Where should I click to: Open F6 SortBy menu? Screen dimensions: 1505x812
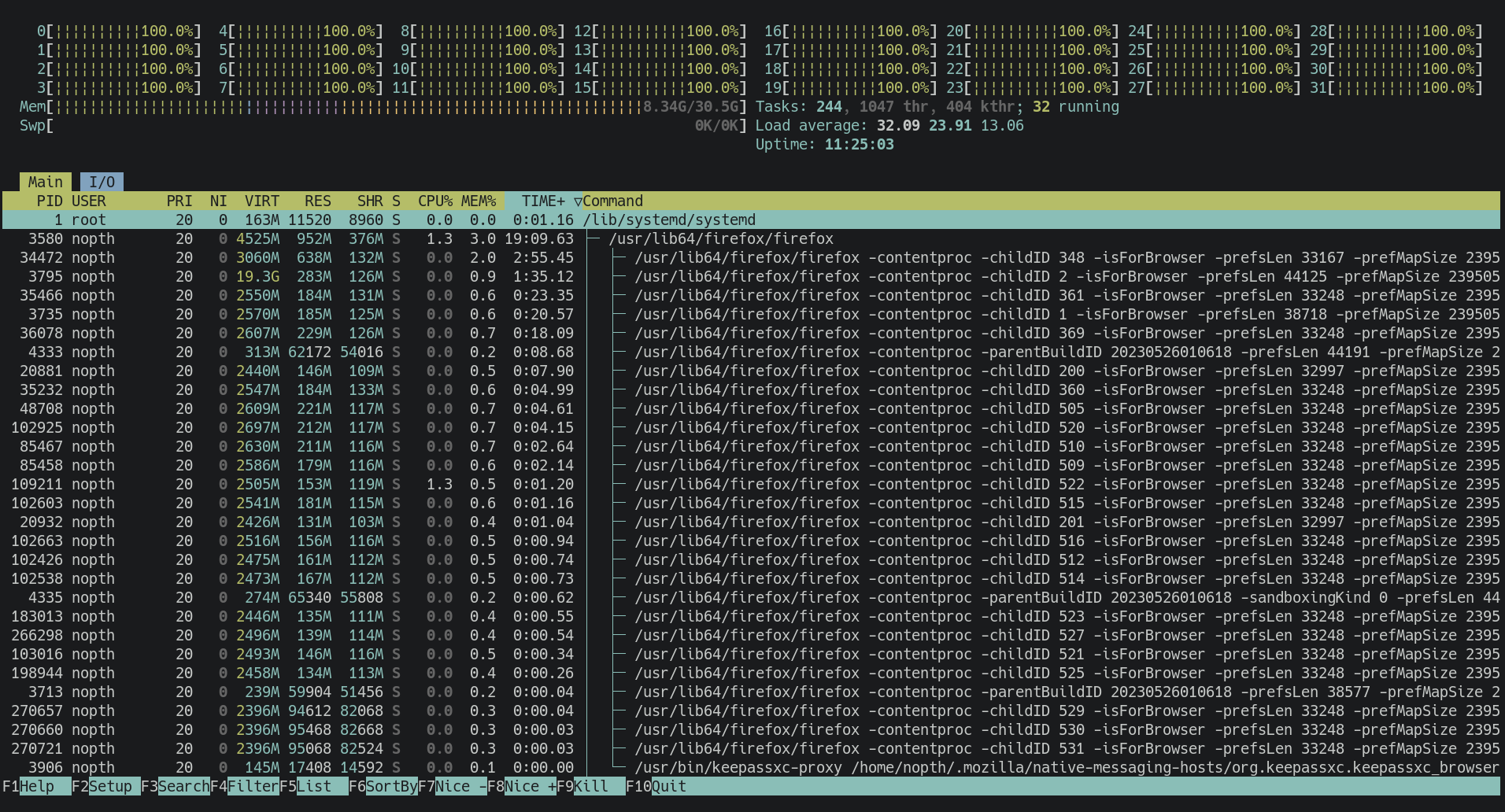point(383,786)
